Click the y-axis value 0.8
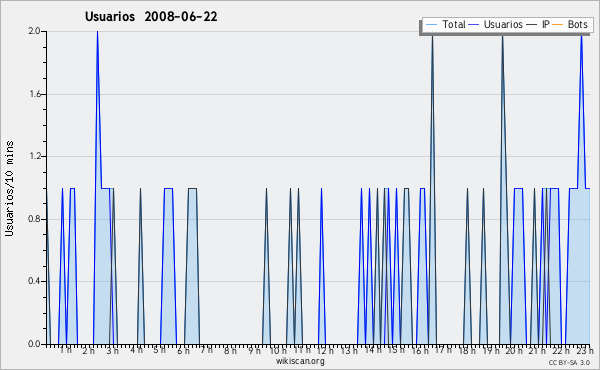Viewport: 600px width, 370px height. pyautogui.click(x=34, y=219)
